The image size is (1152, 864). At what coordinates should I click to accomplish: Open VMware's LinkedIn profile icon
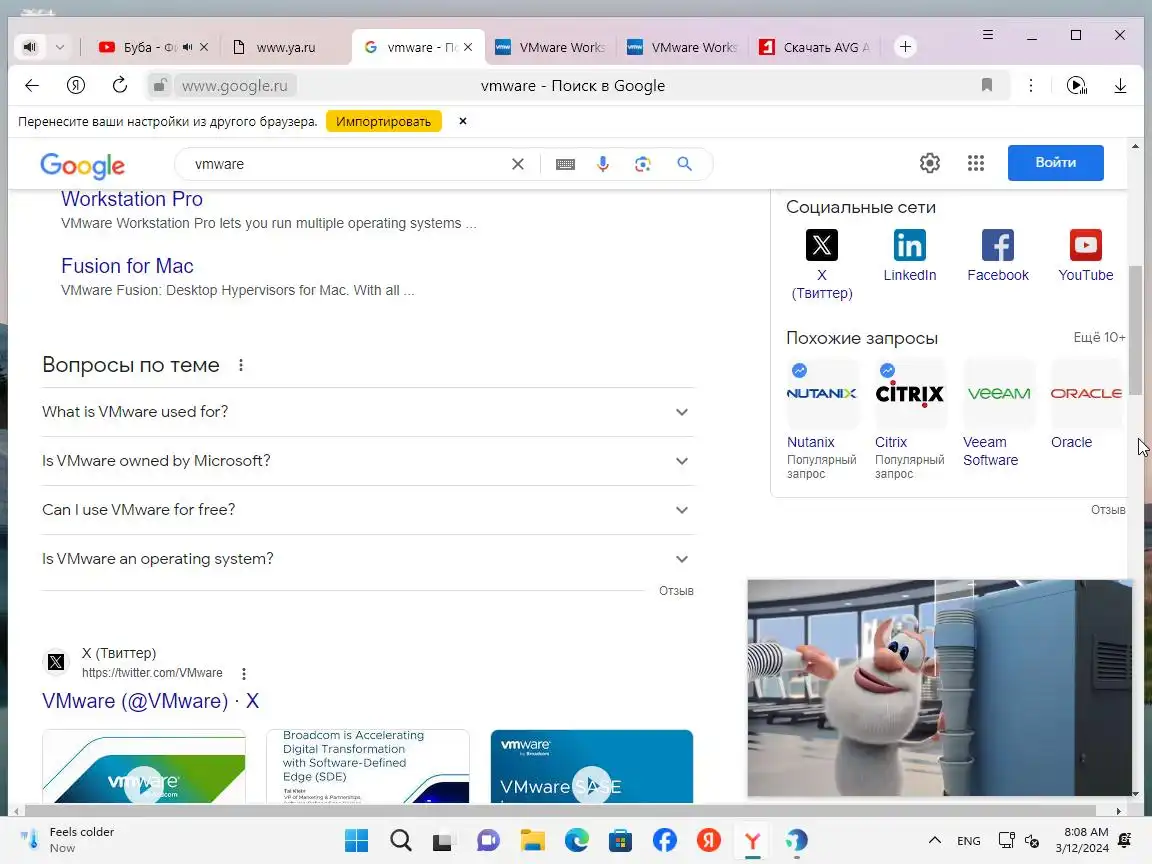tap(910, 245)
